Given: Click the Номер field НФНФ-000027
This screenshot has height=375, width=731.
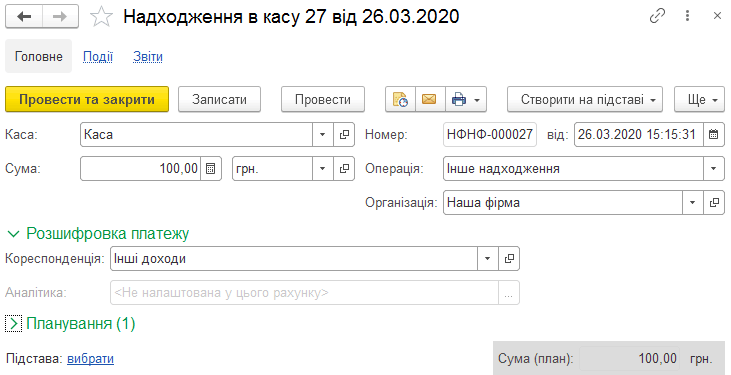Looking at the screenshot, I should click(490, 134).
